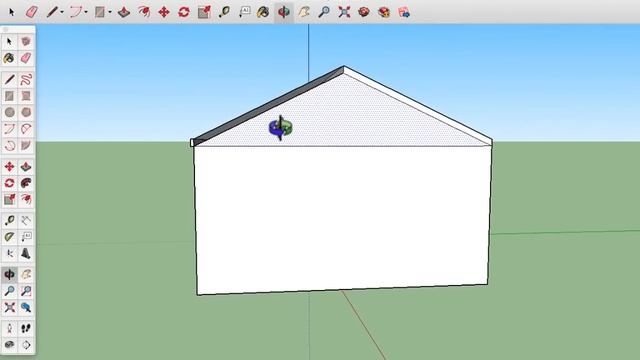Click Make Component in the left palette
The image size is (640, 360).
[26, 41]
